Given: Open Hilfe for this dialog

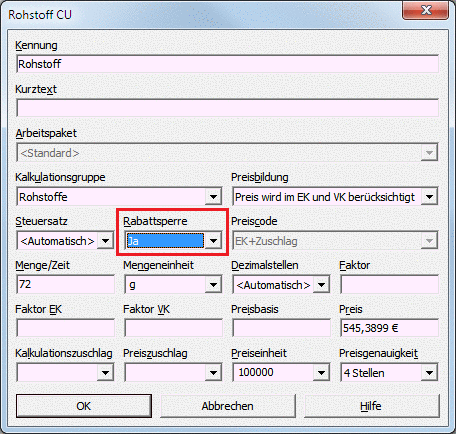Looking at the screenshot, I should click(372, 406).
